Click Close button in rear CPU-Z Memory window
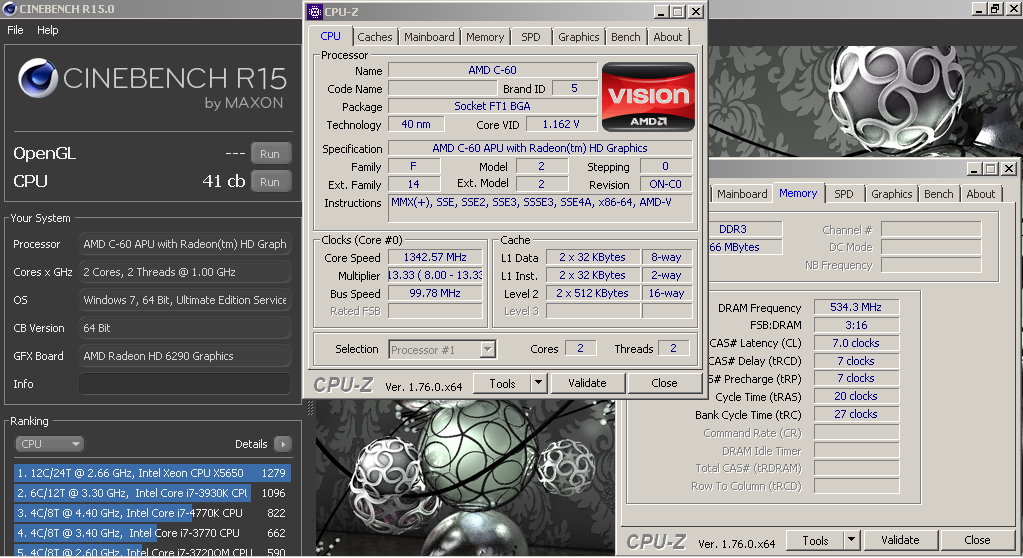This screenshot has height=558, width=1023. 977,540
